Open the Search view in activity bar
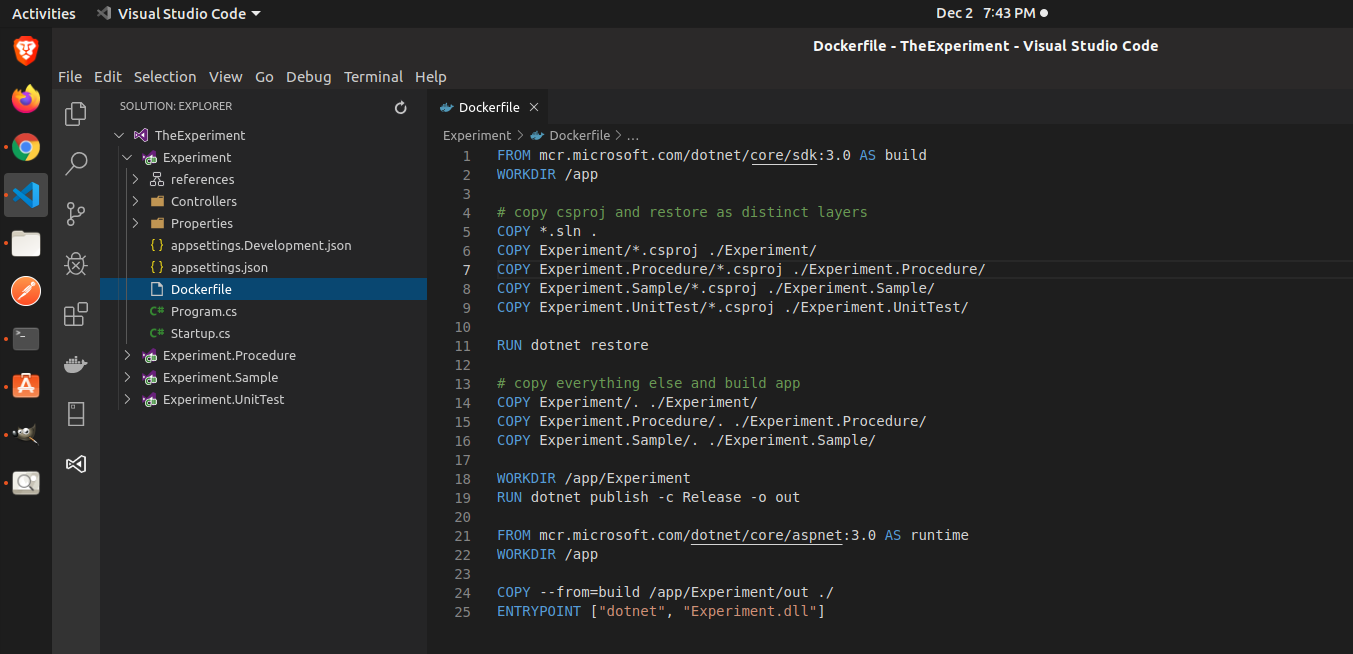 pyautogui.click(x=76, y=164)
